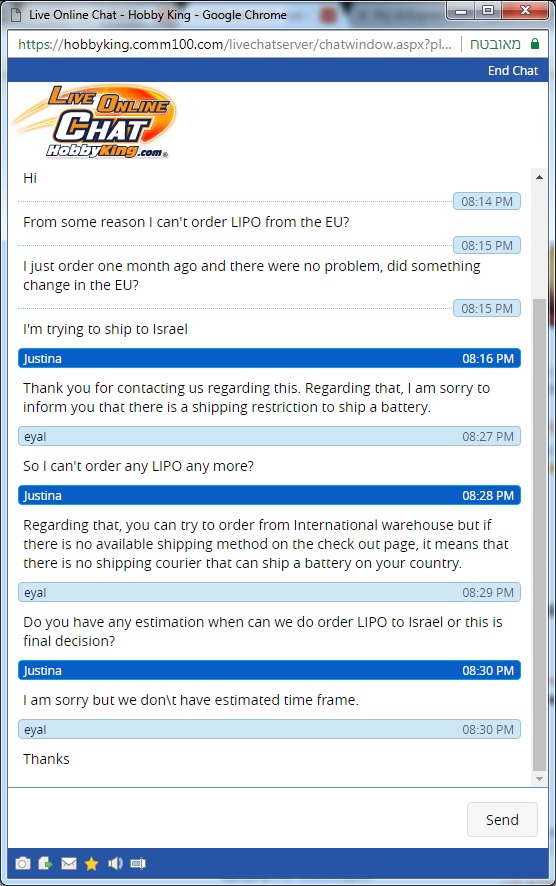
Task: Click the window resize icon in bottom toolbar
Action: (x=138, y=863)
